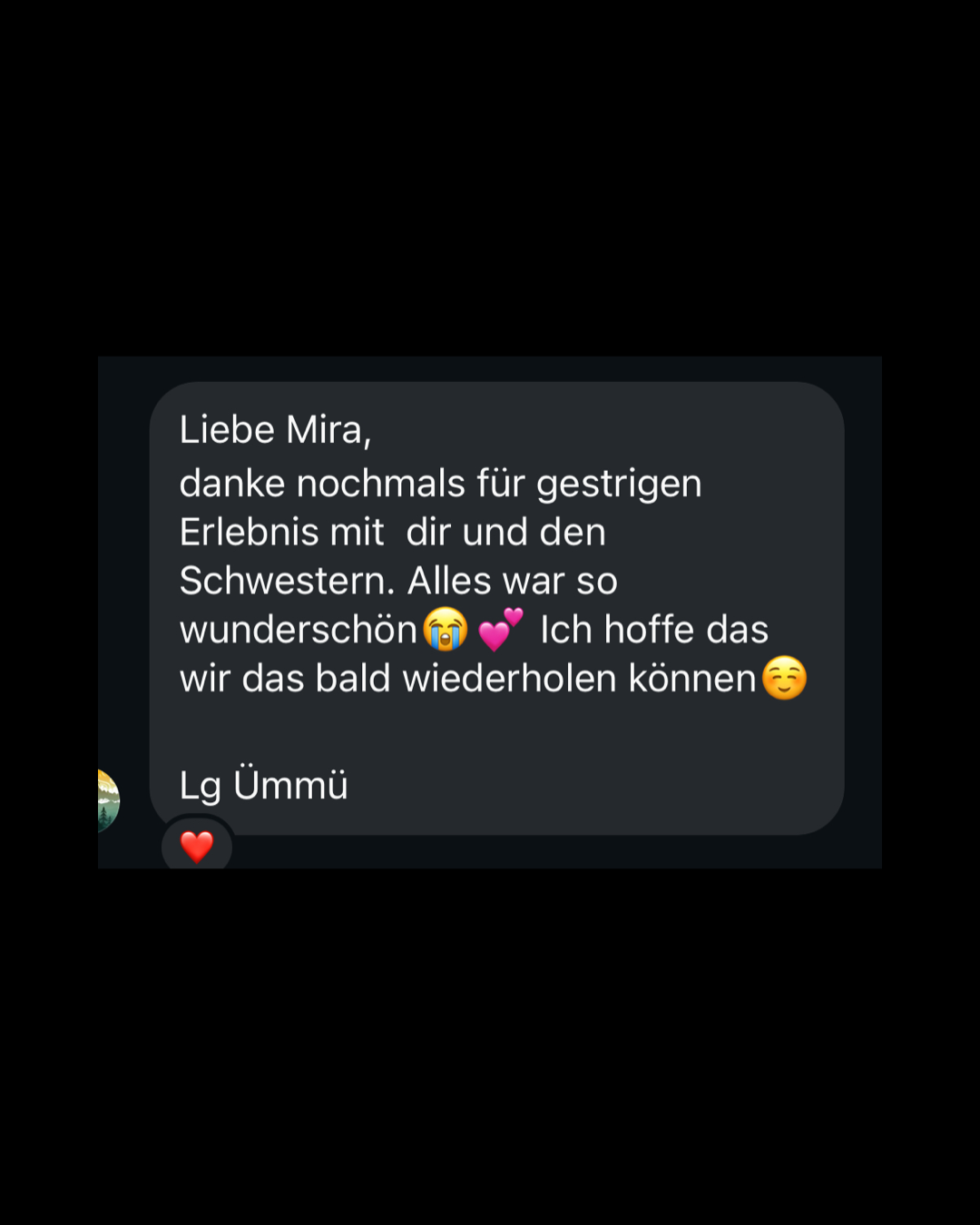Click the word "können" before the smiley
Screen dimensions: 980x1225
pos(691,679)
